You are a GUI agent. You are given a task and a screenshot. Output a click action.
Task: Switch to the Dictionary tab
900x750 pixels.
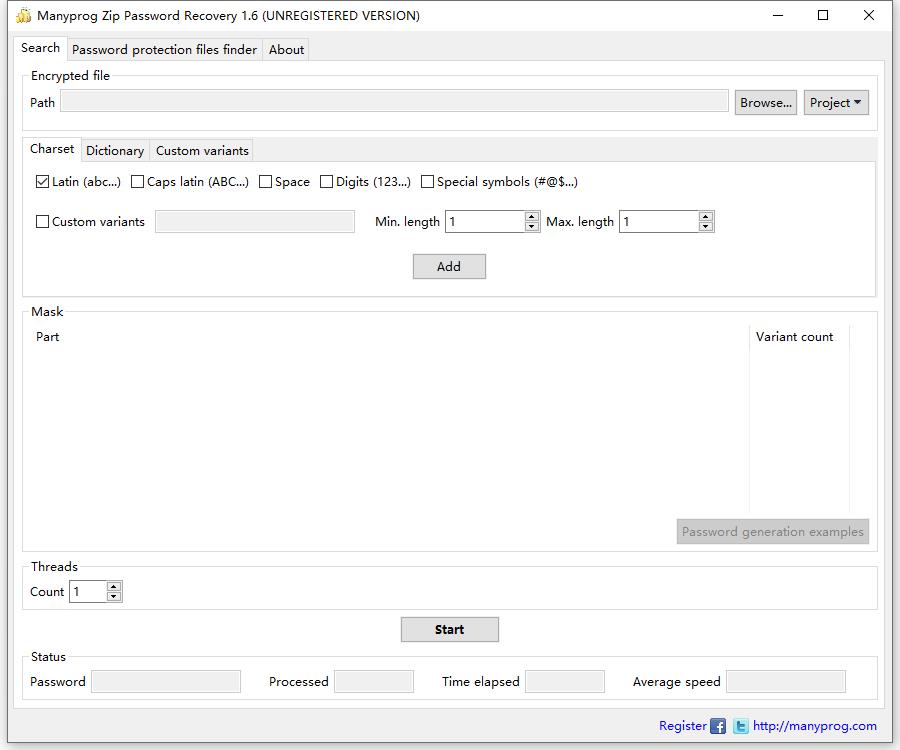(115, 151)
